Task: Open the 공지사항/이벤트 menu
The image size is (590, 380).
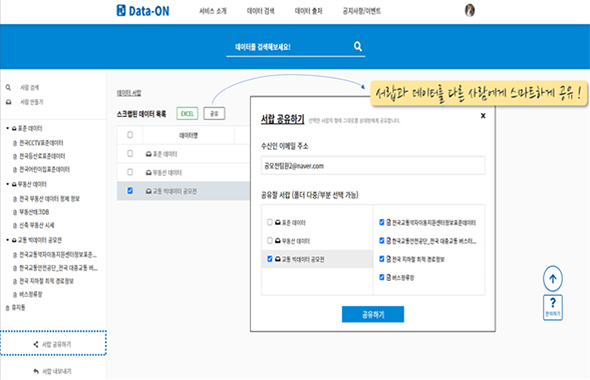Action: [362, 11]
